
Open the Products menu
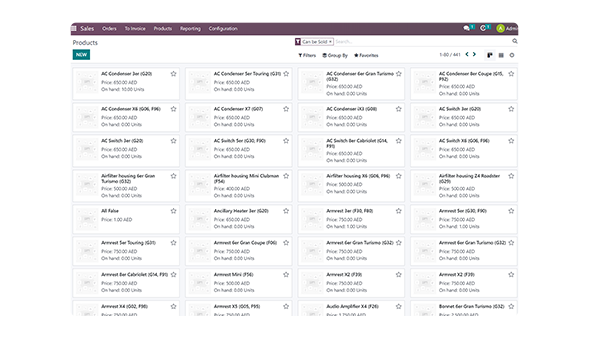(163, 29)
